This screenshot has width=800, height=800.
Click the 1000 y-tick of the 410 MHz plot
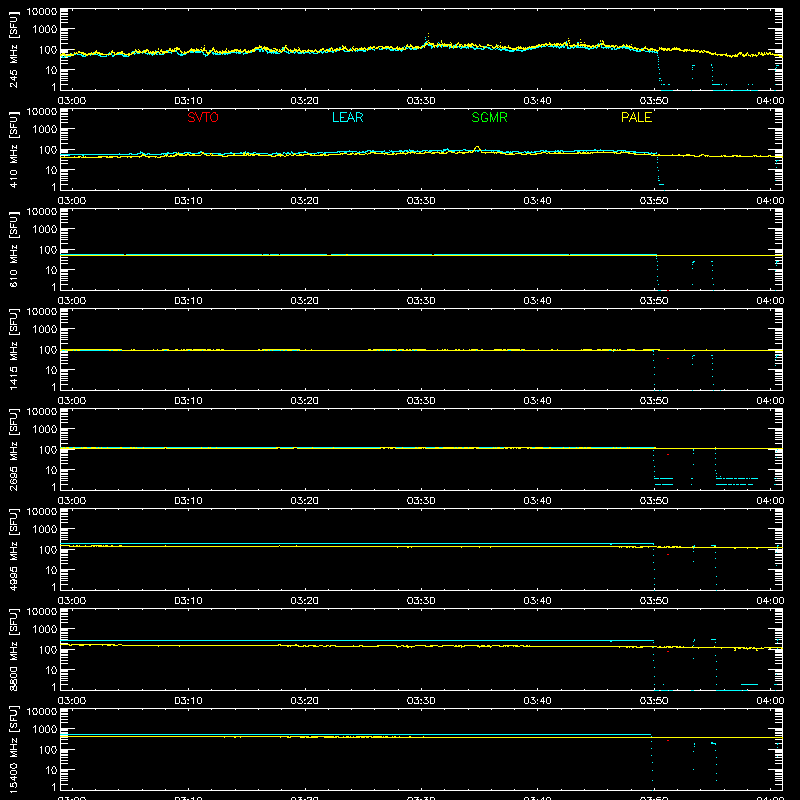[45, 130]
